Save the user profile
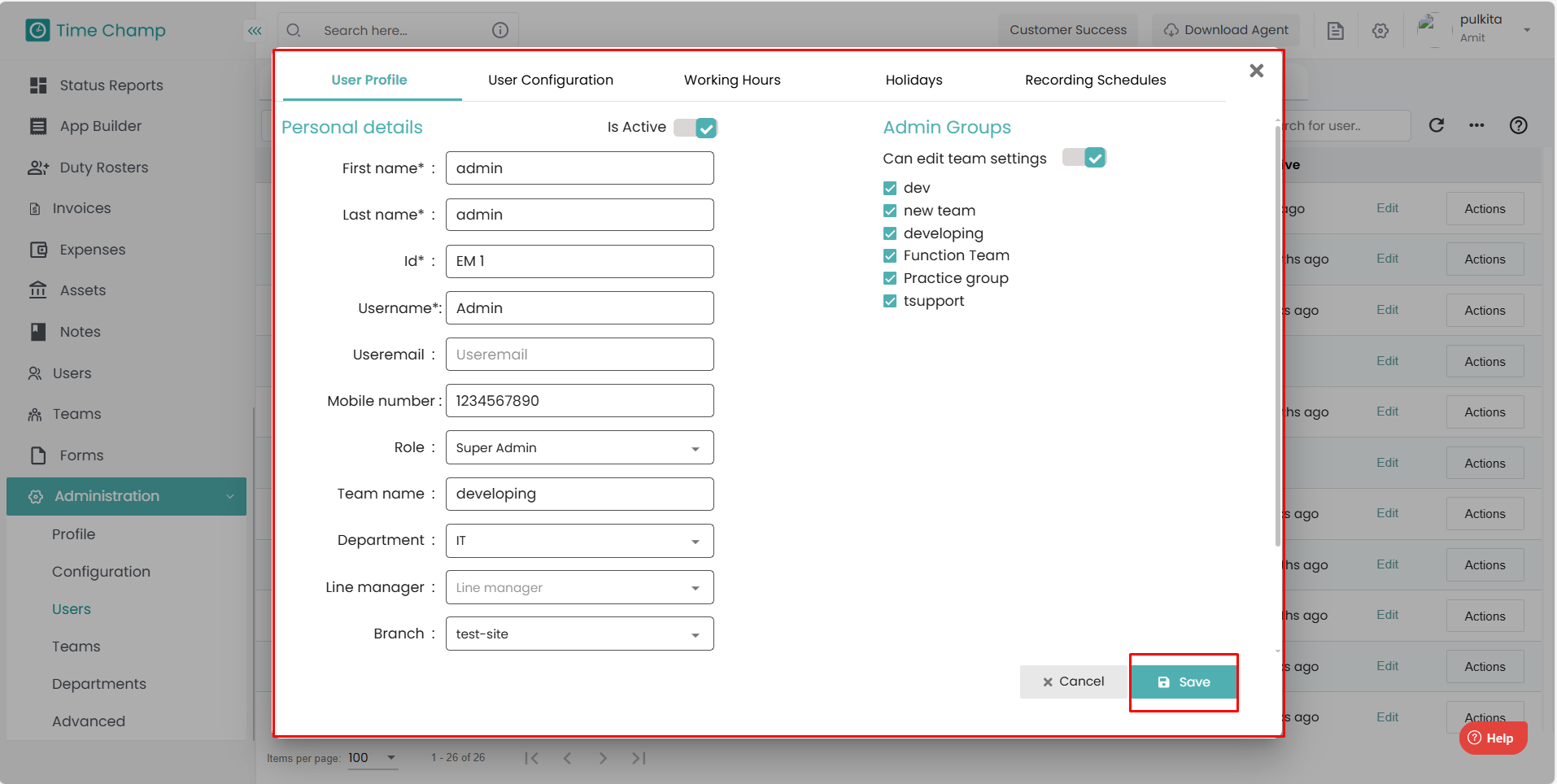 pos(1184,682)
